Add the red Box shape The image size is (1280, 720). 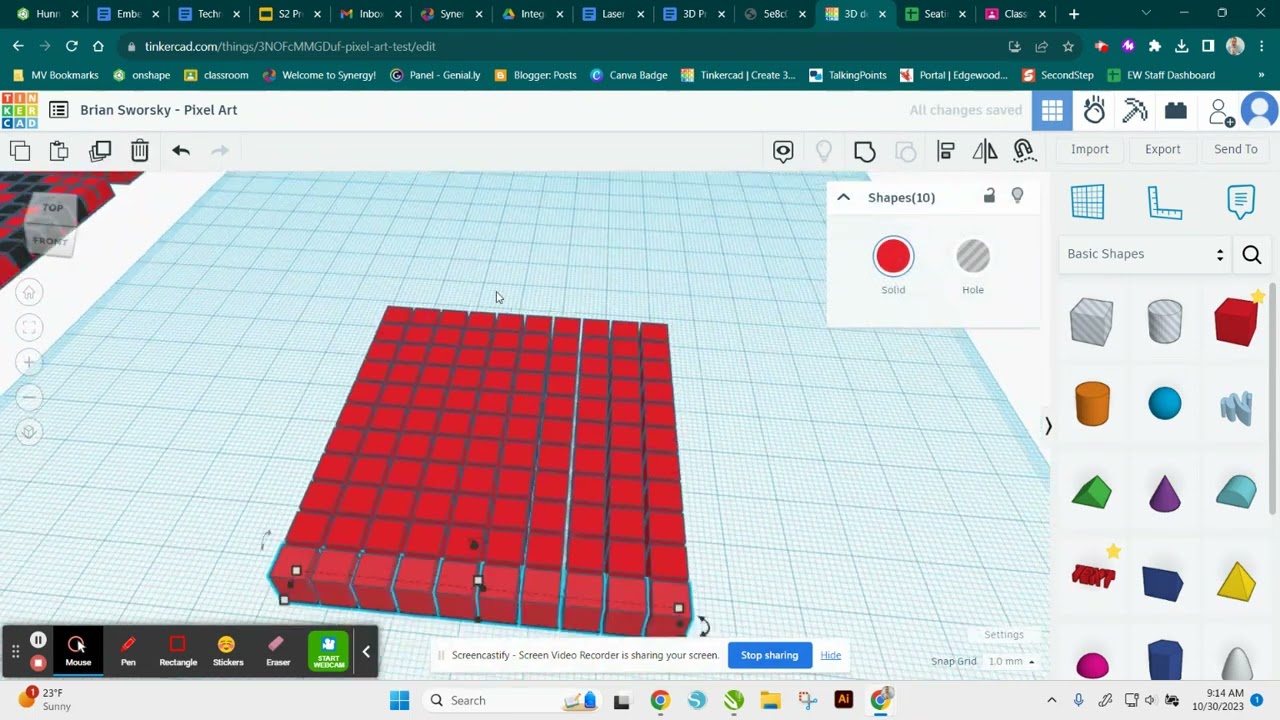1236,322
